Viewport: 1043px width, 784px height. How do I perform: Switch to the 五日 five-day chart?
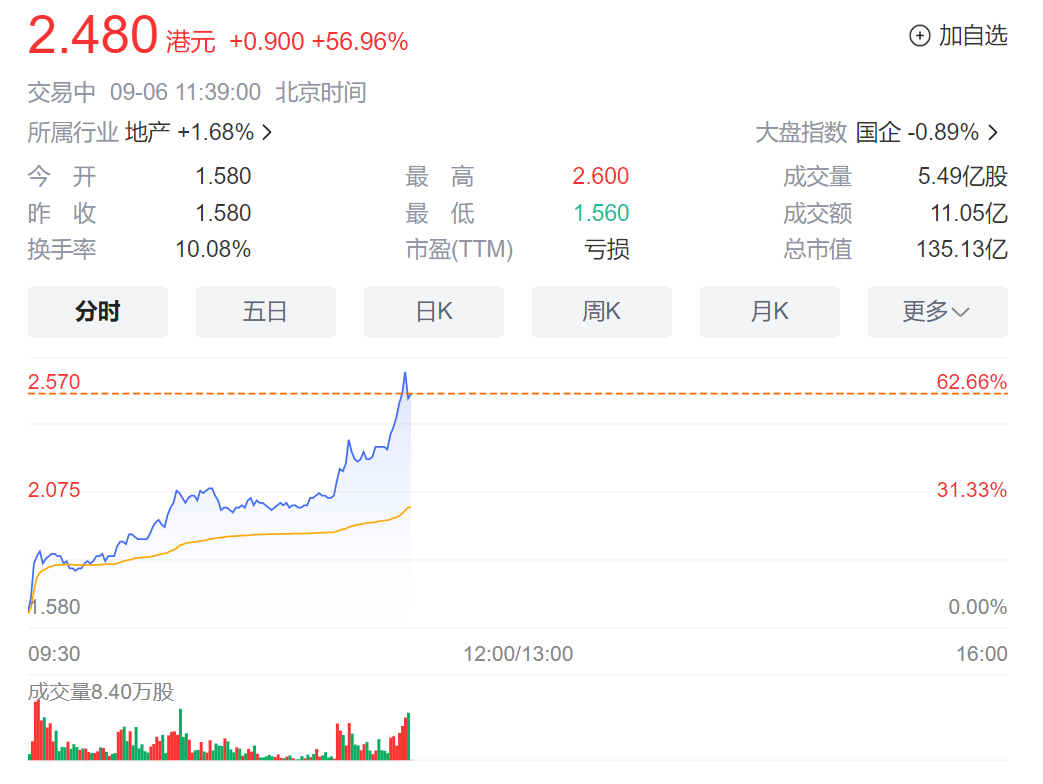click(265, 312)
